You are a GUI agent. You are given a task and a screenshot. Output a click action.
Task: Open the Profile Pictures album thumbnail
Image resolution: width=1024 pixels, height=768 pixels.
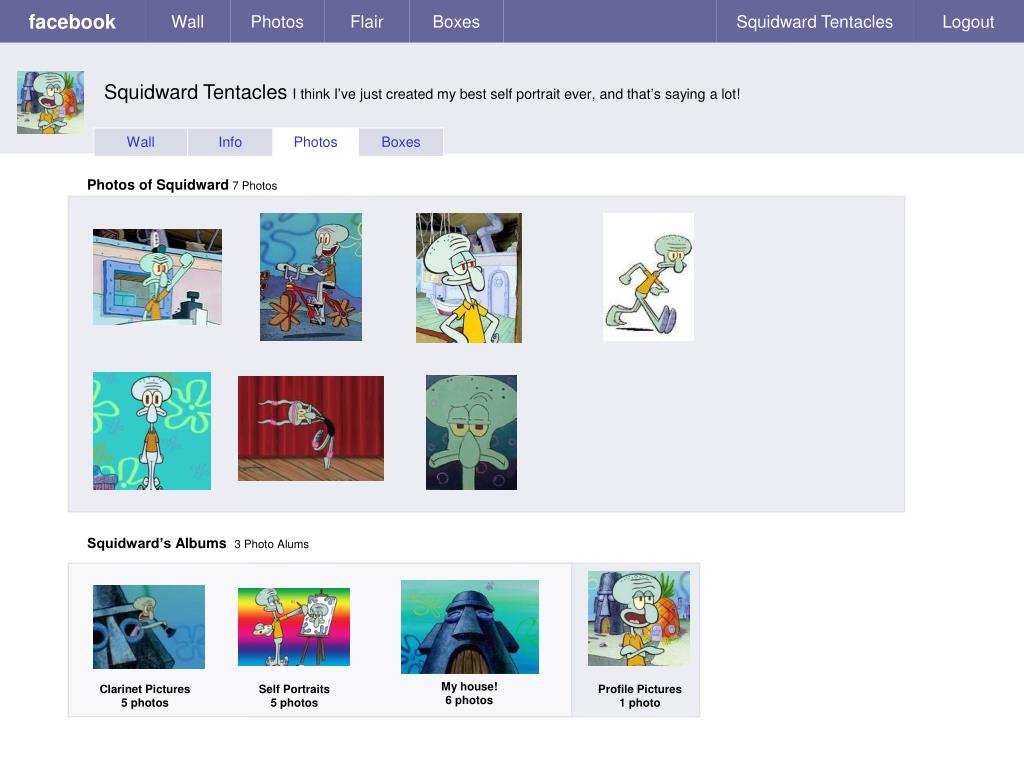(x=639, y=618)
